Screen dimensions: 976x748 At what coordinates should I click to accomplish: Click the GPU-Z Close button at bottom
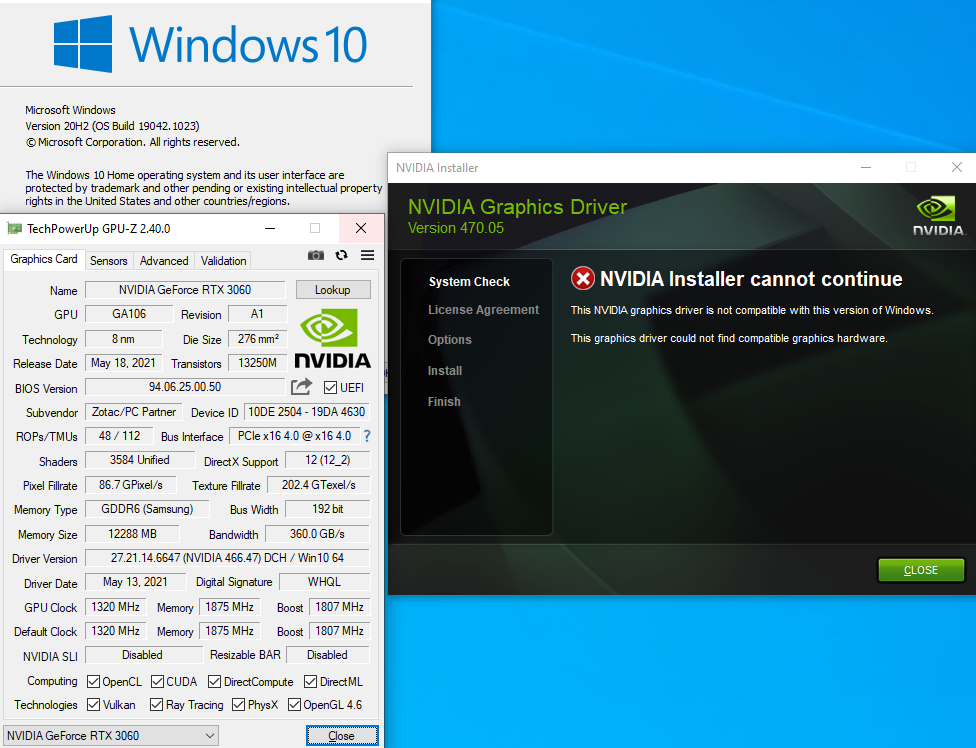tap(342, 736)
